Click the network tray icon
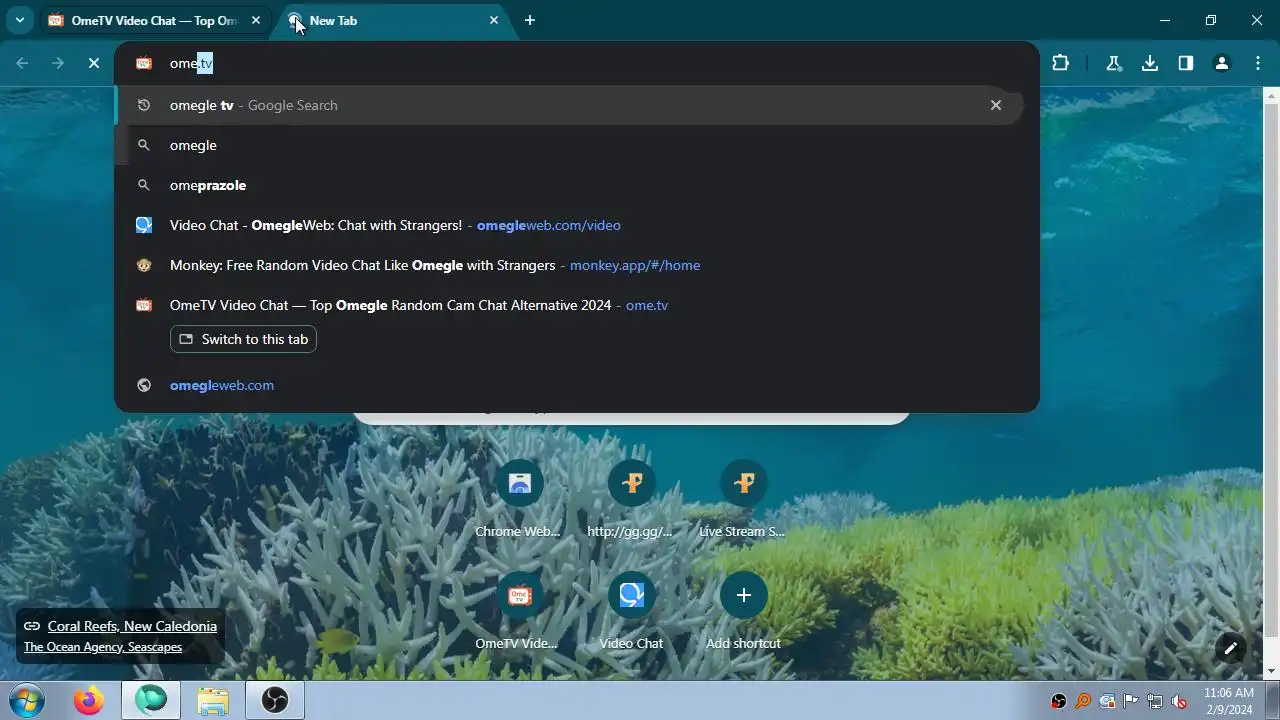This screenshot has height=720, width=1280. (1155, 701)
